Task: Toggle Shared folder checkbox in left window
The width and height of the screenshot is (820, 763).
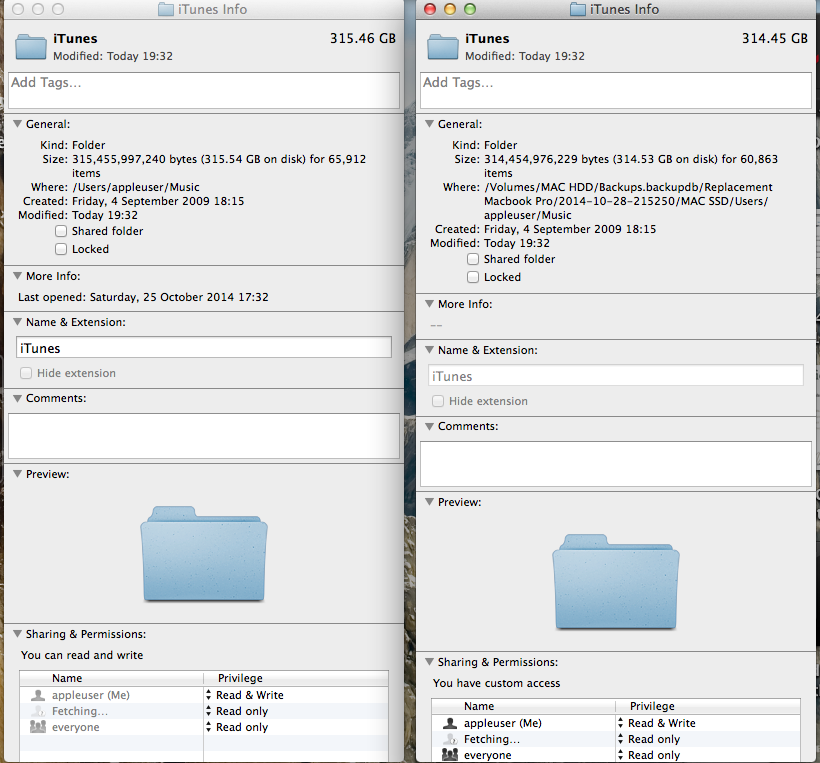Action: tap(61, 231)
